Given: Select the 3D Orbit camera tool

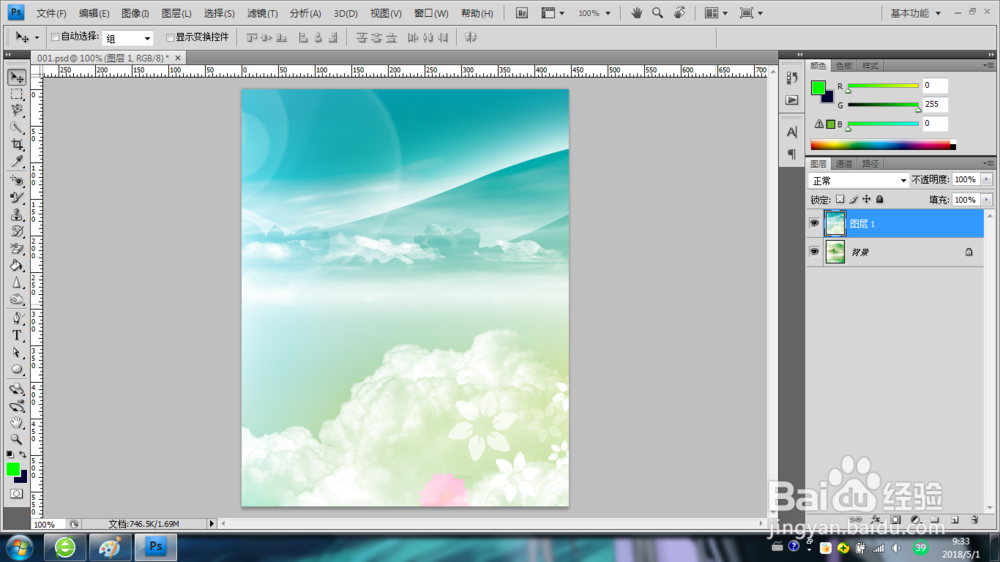Looking at the screenshot, I should (x=17, y=406).
